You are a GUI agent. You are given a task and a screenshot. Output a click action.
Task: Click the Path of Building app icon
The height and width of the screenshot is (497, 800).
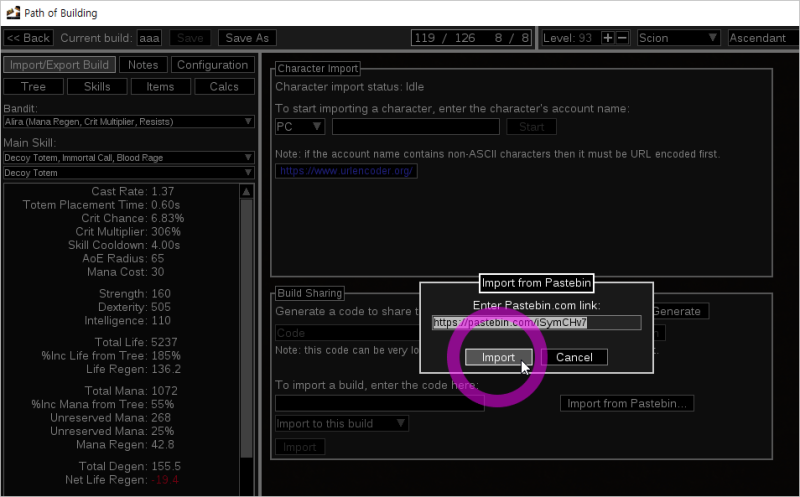[x=13, y=12]
